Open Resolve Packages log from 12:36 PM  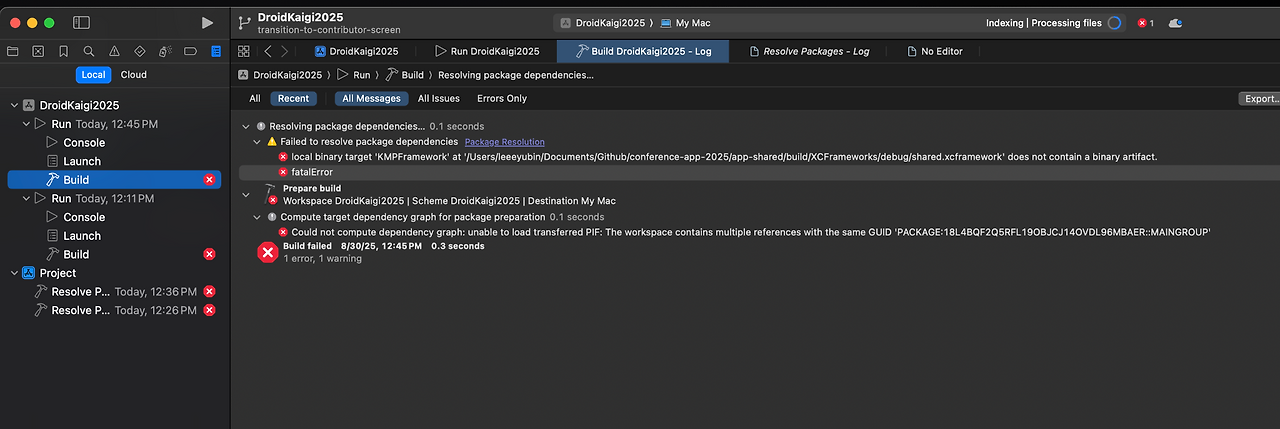tap(115, 291)
